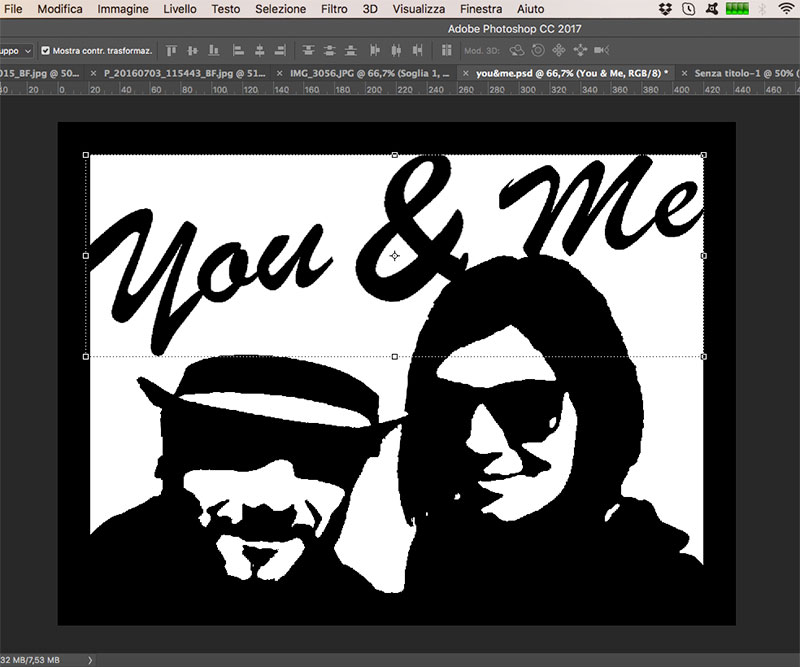Open the Filtro menu
This screenshot has width=800, height=667.
(335, 9)
